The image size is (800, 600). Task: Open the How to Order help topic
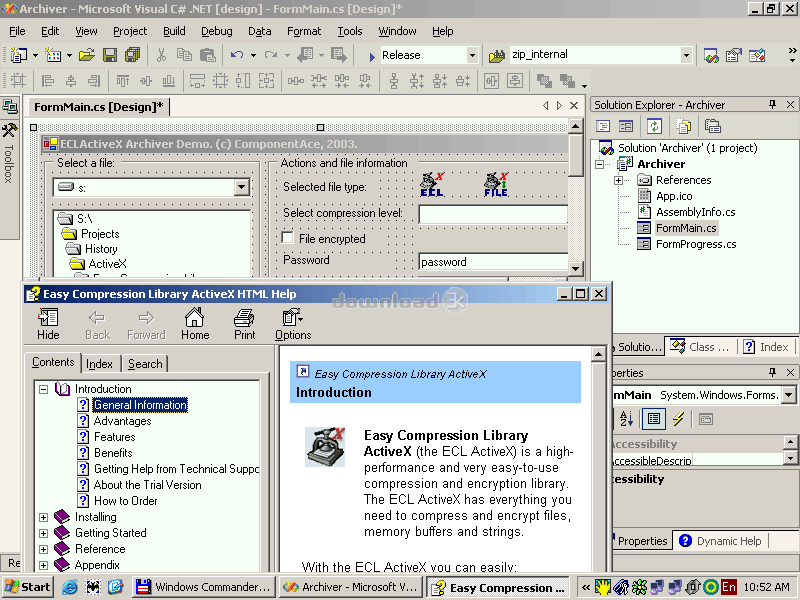[126, 501]
